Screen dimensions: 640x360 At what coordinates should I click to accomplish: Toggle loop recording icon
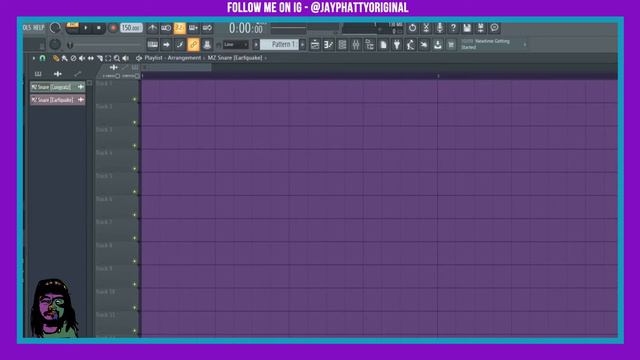(207, 28)
